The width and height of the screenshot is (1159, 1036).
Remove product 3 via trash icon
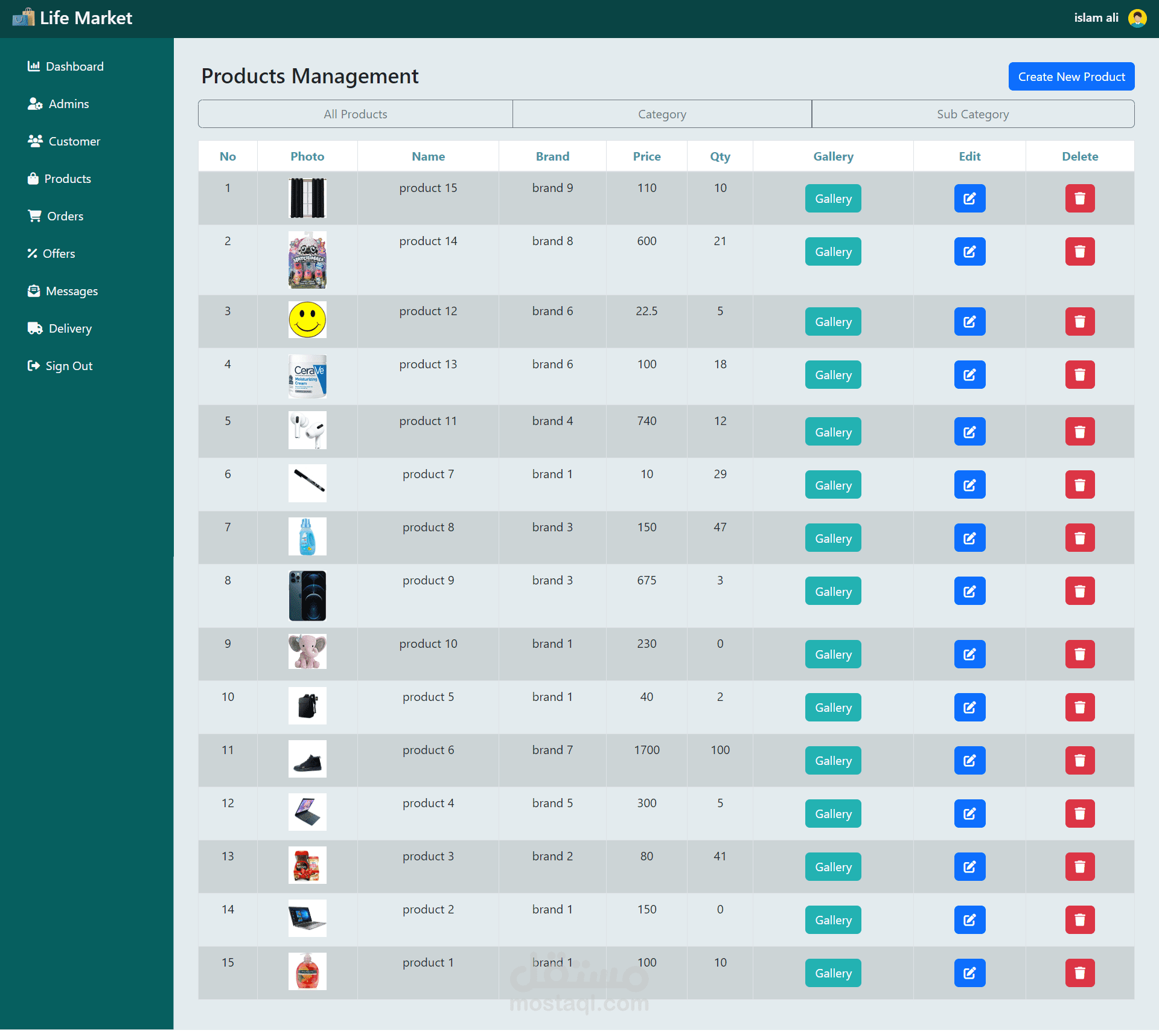[x=1079, y=867]
